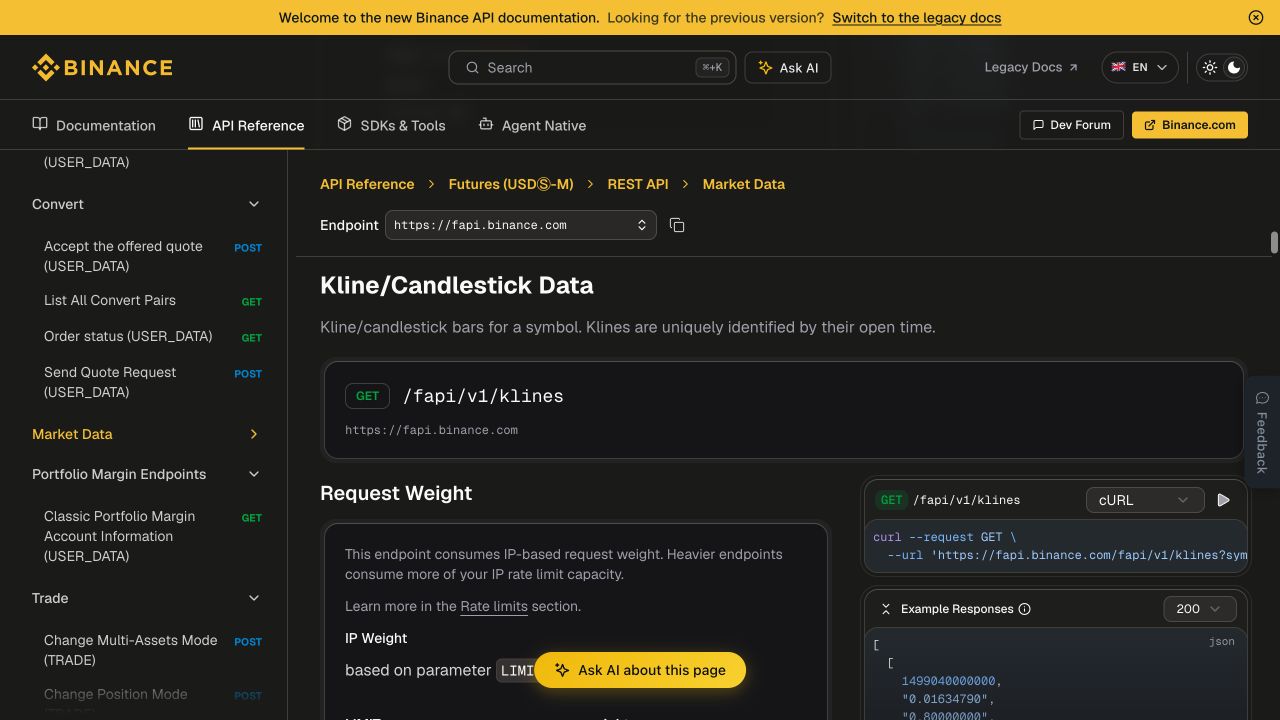The height and width of the screenshot is (720, 1280).
Task: Click the GET method badge on klines
Action: pyautogui.click(x=367, y=396)
